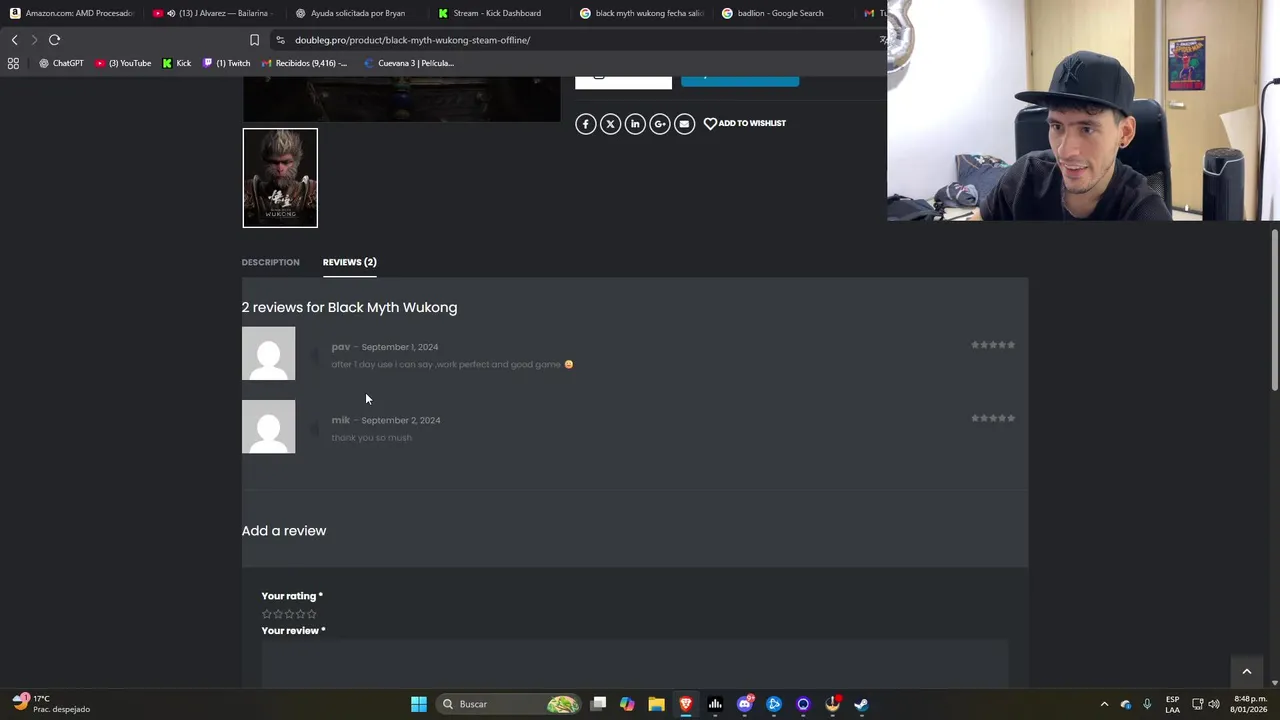Click the scroll-to-top arrow button
The width and height of the screenshot is (1280, 720).
tap(1246, 671)
